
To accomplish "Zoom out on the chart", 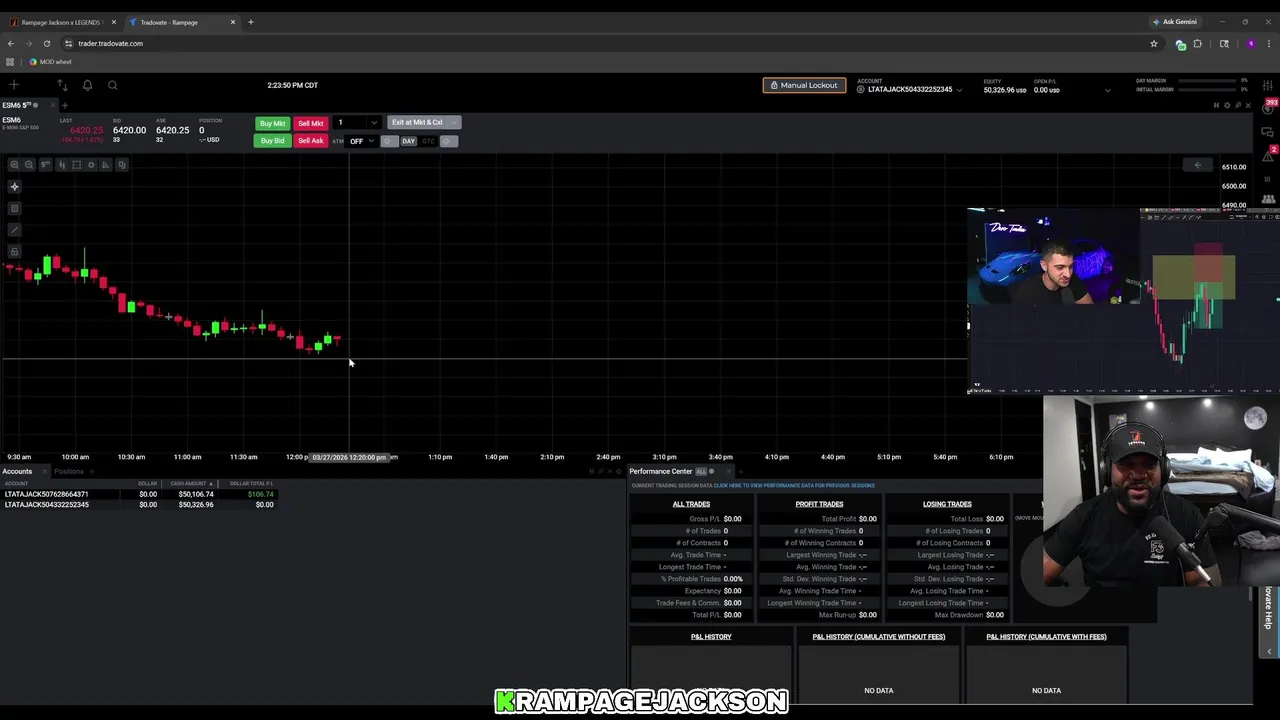I will (29, 165).
